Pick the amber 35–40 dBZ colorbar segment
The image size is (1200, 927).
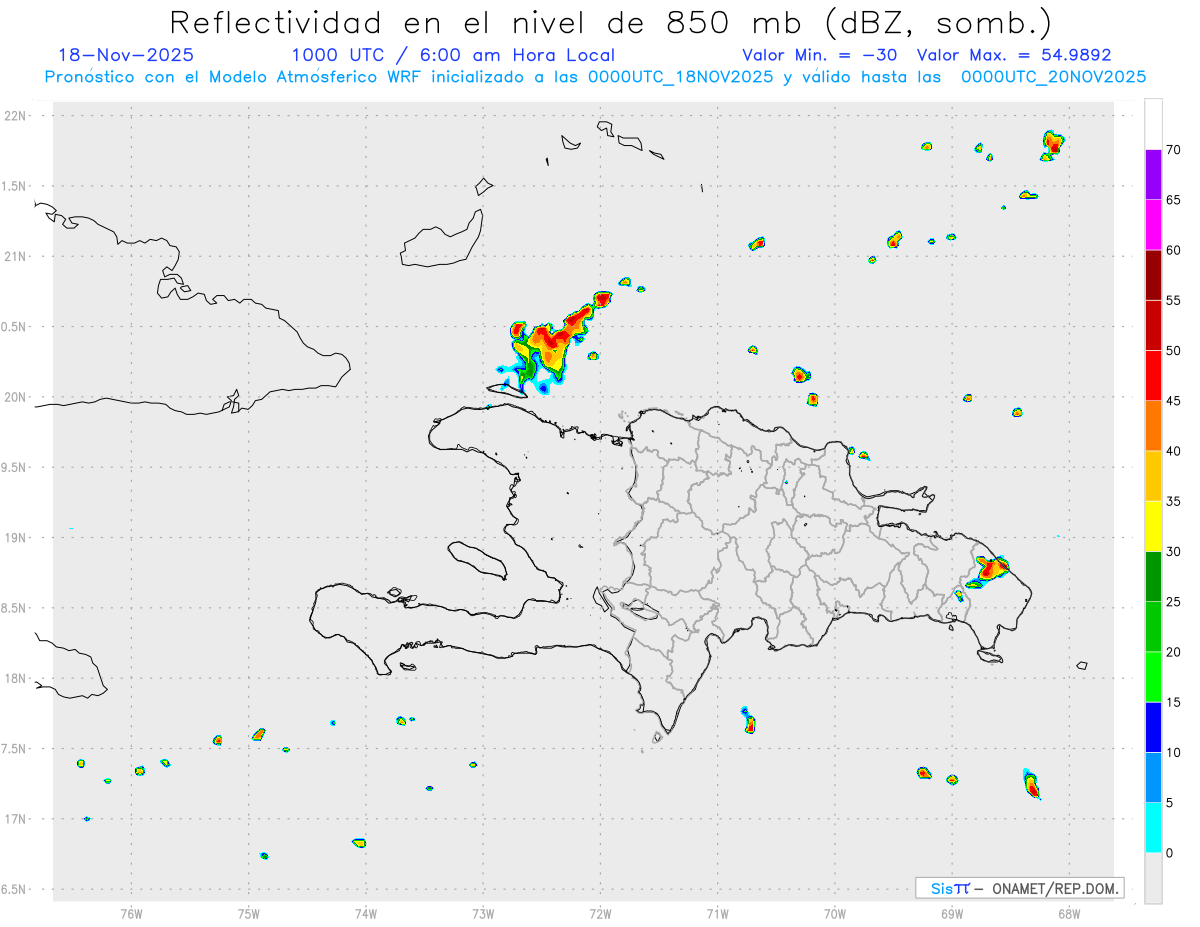[x=1153, y=476]
